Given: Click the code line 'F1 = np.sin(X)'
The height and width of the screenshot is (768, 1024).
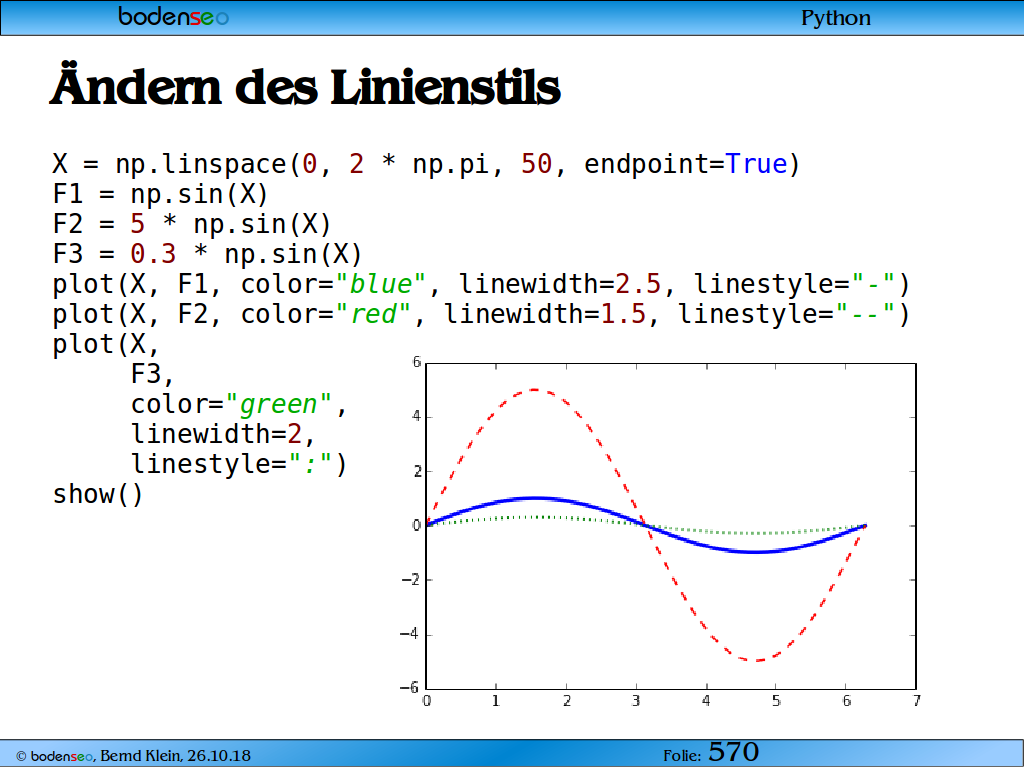Looking at the screenshot, I should pyautogui.click(x=161, y=194).
